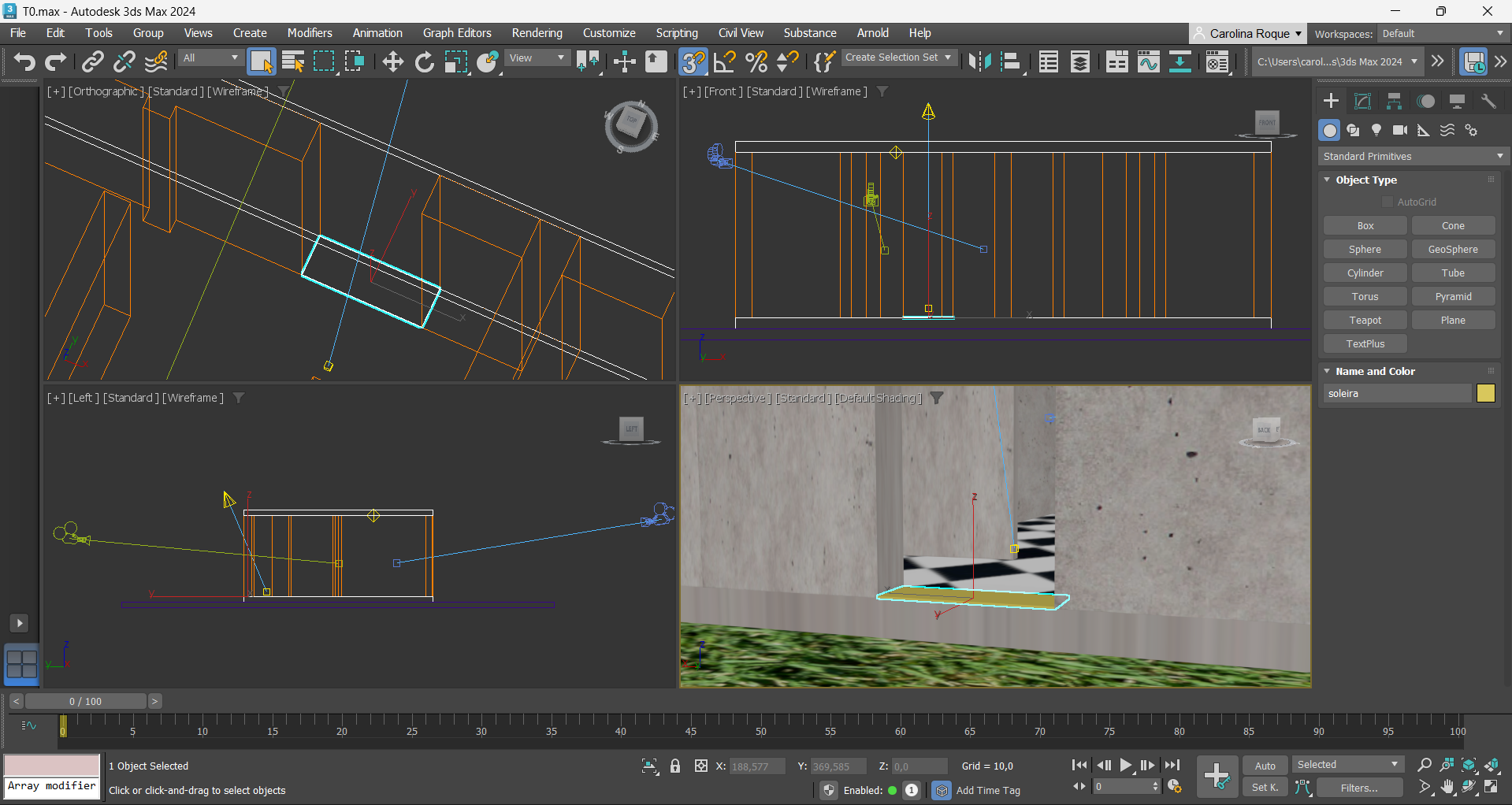Click the Cylinder primitive button
1512x805 pixels.
coord(1365,273)
